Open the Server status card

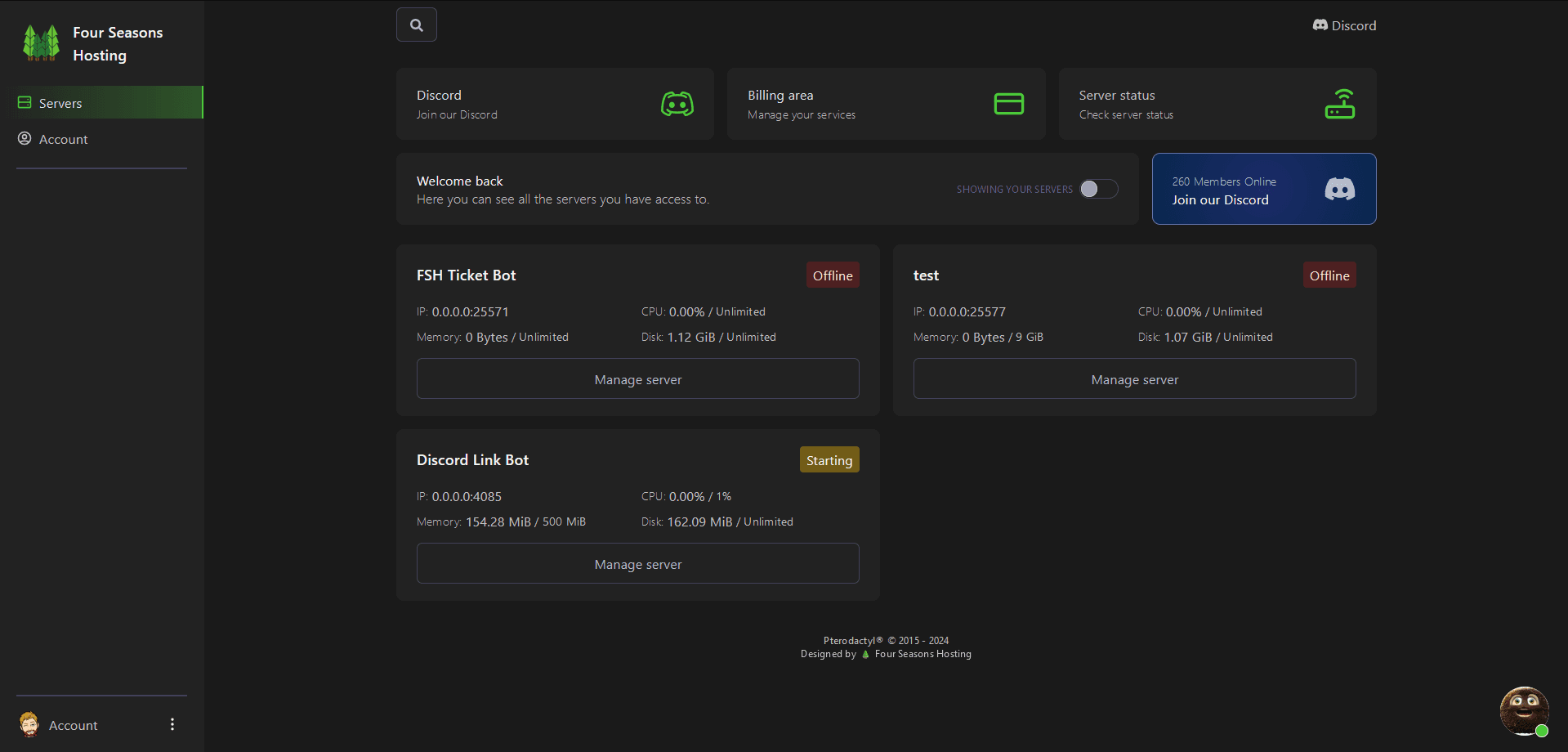click(x=1217, y=104)
